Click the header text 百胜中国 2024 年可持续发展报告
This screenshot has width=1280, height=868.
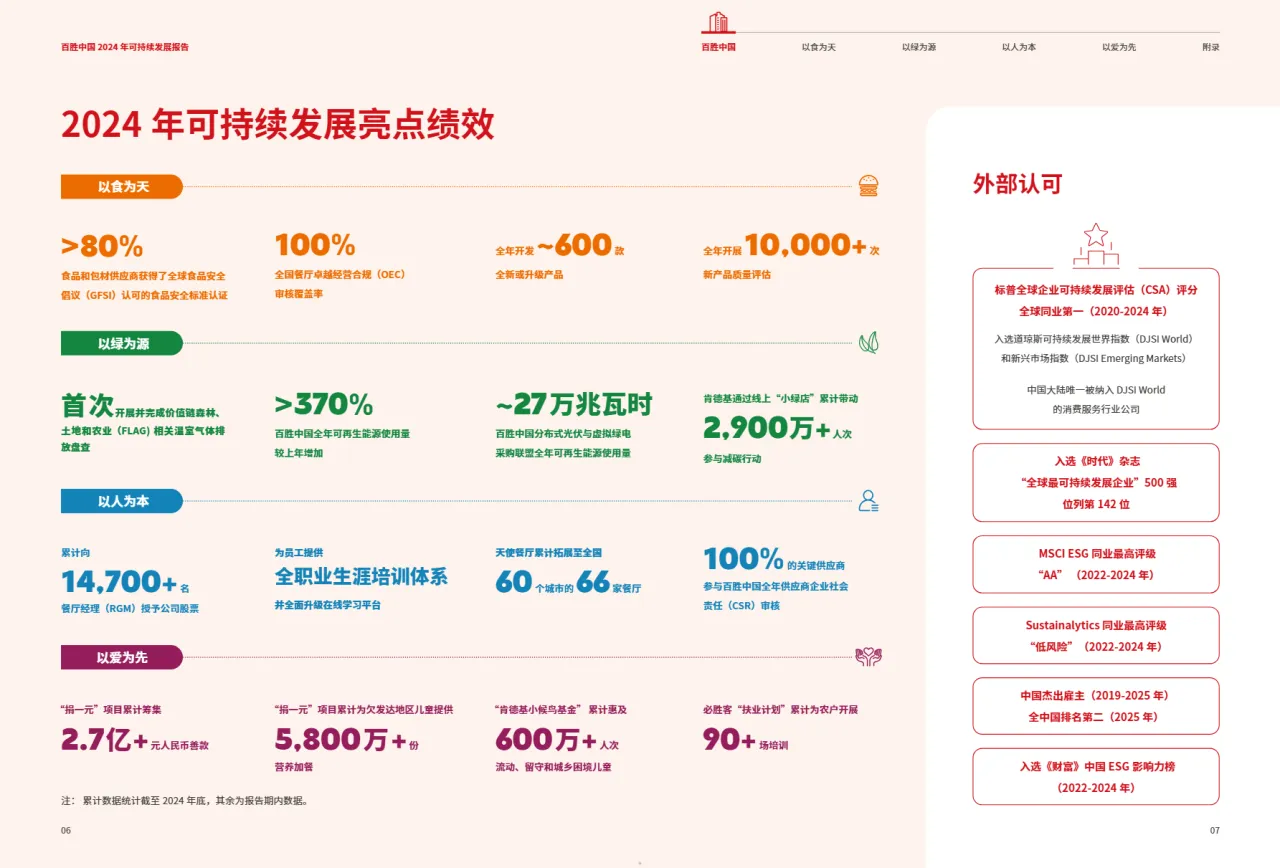coord(125,47)
